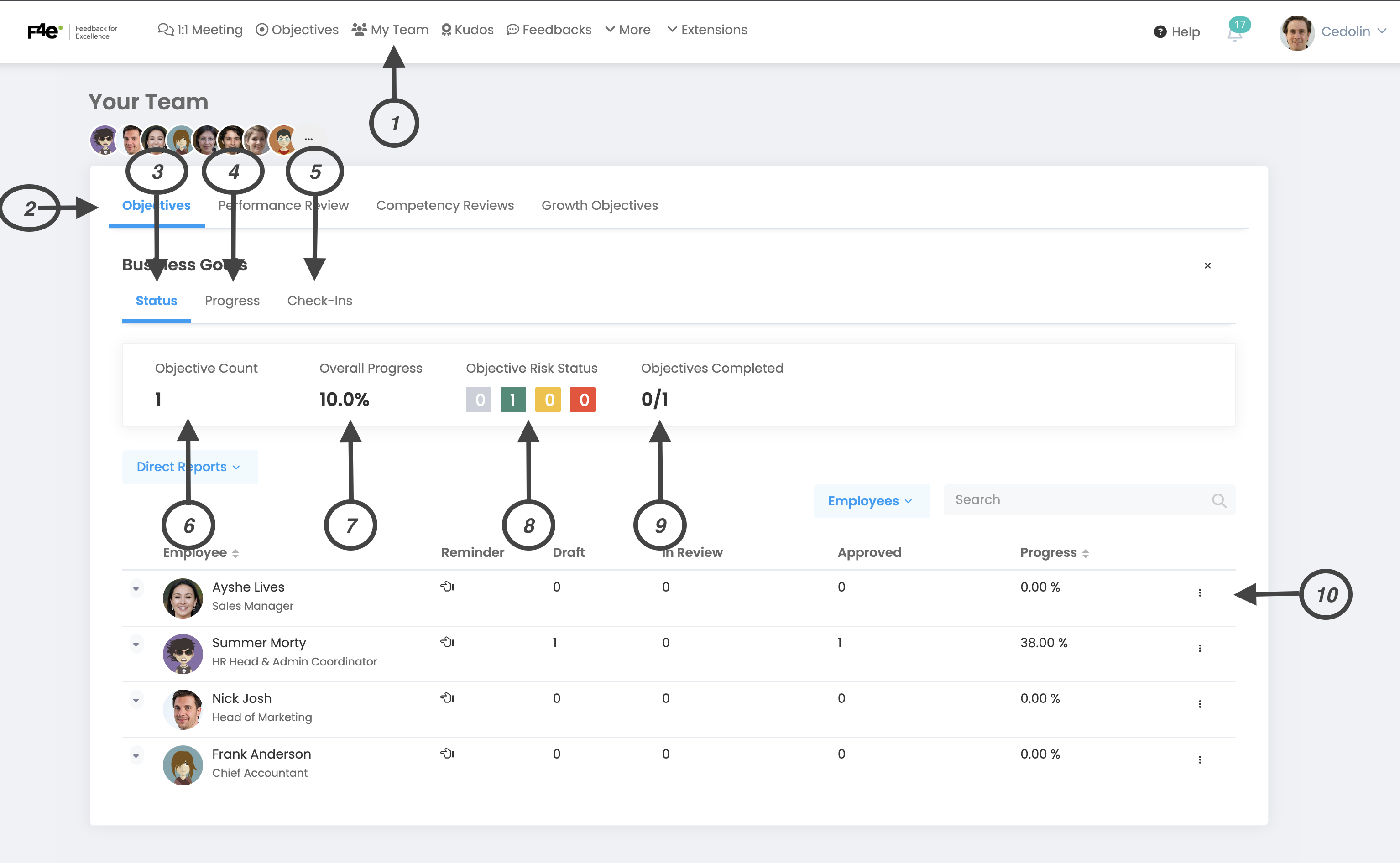This screenshot has width=1400, height=863.
Task: Open the three-dot menu for Ayshe Lives
Action: 1200,593
